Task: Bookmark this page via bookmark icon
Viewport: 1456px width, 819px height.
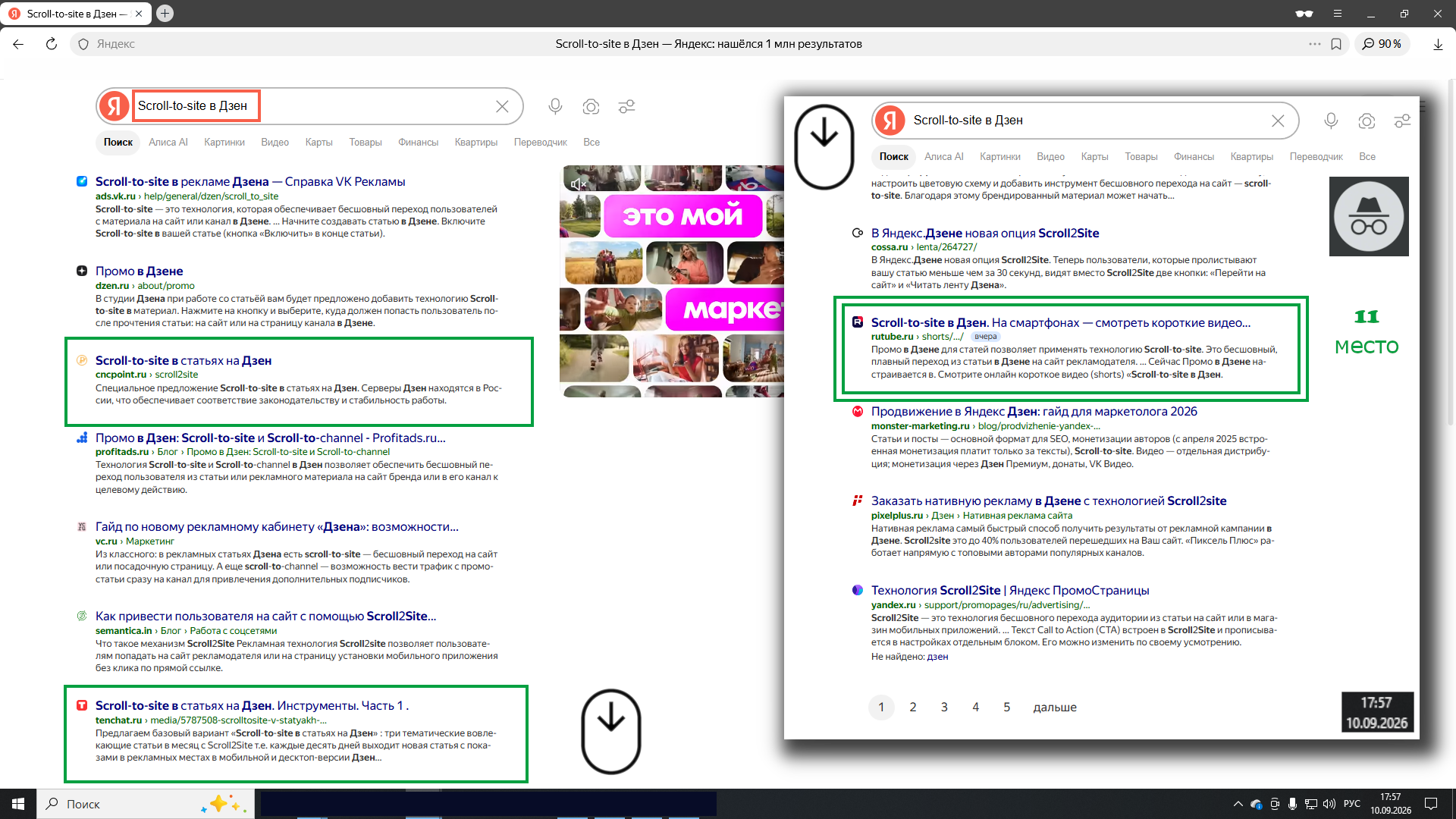Action: (1336, 44)
